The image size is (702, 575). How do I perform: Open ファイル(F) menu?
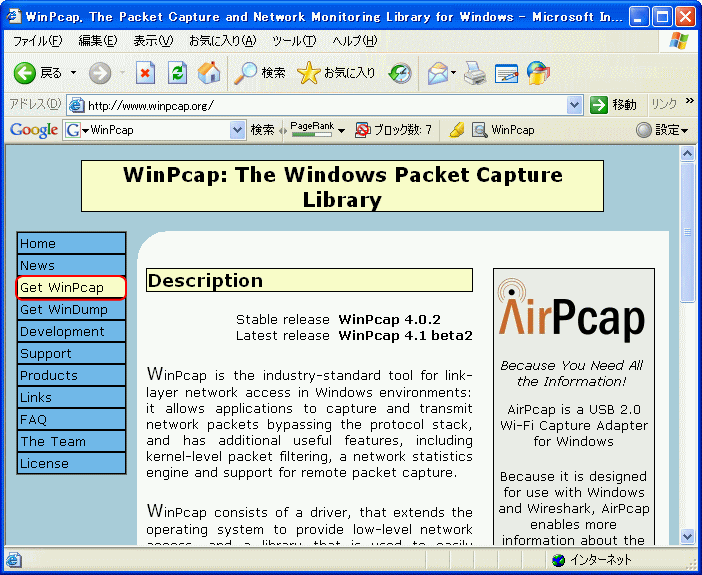pyautogui.click(x=37, y=41)
